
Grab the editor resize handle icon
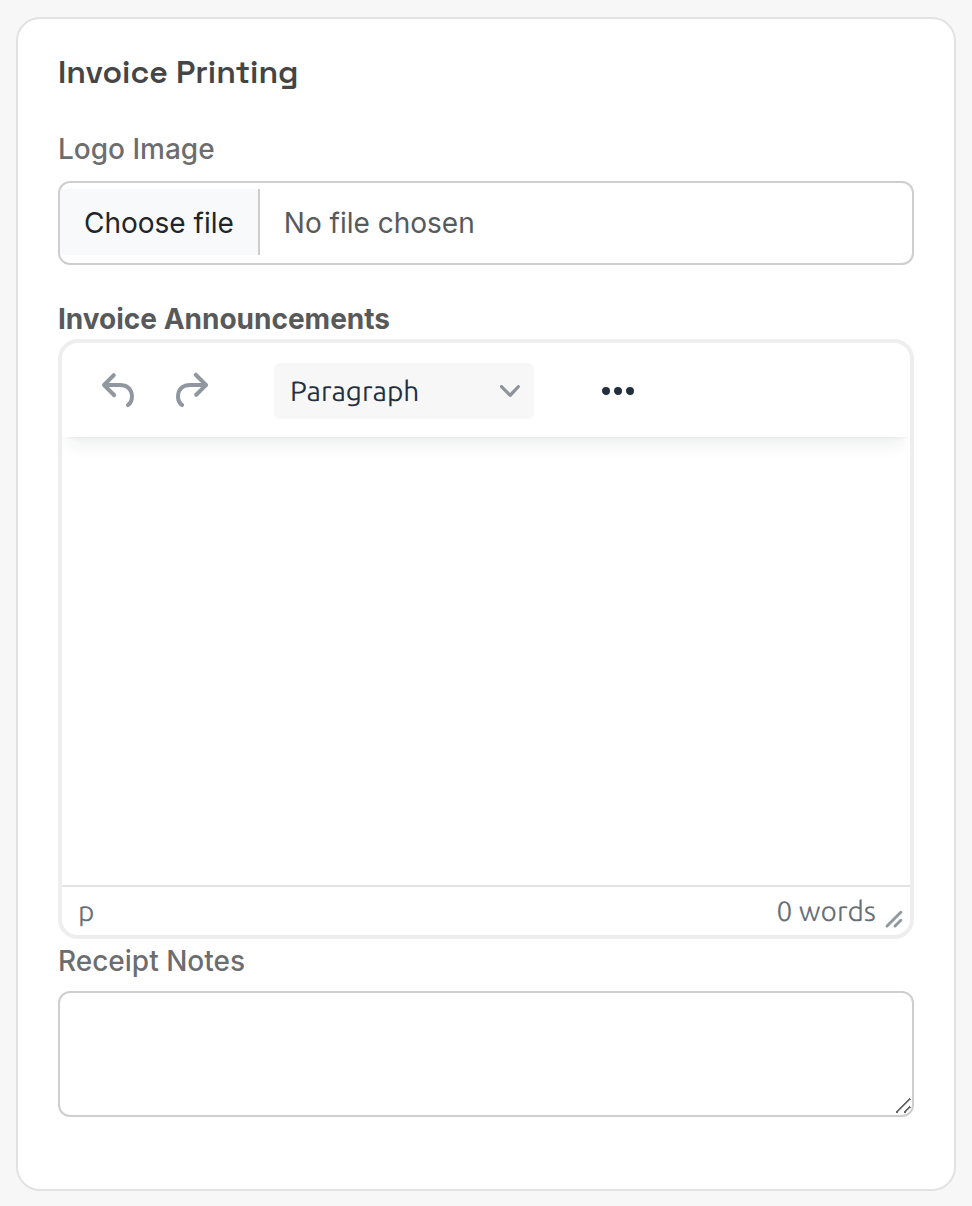coord(894,919)
